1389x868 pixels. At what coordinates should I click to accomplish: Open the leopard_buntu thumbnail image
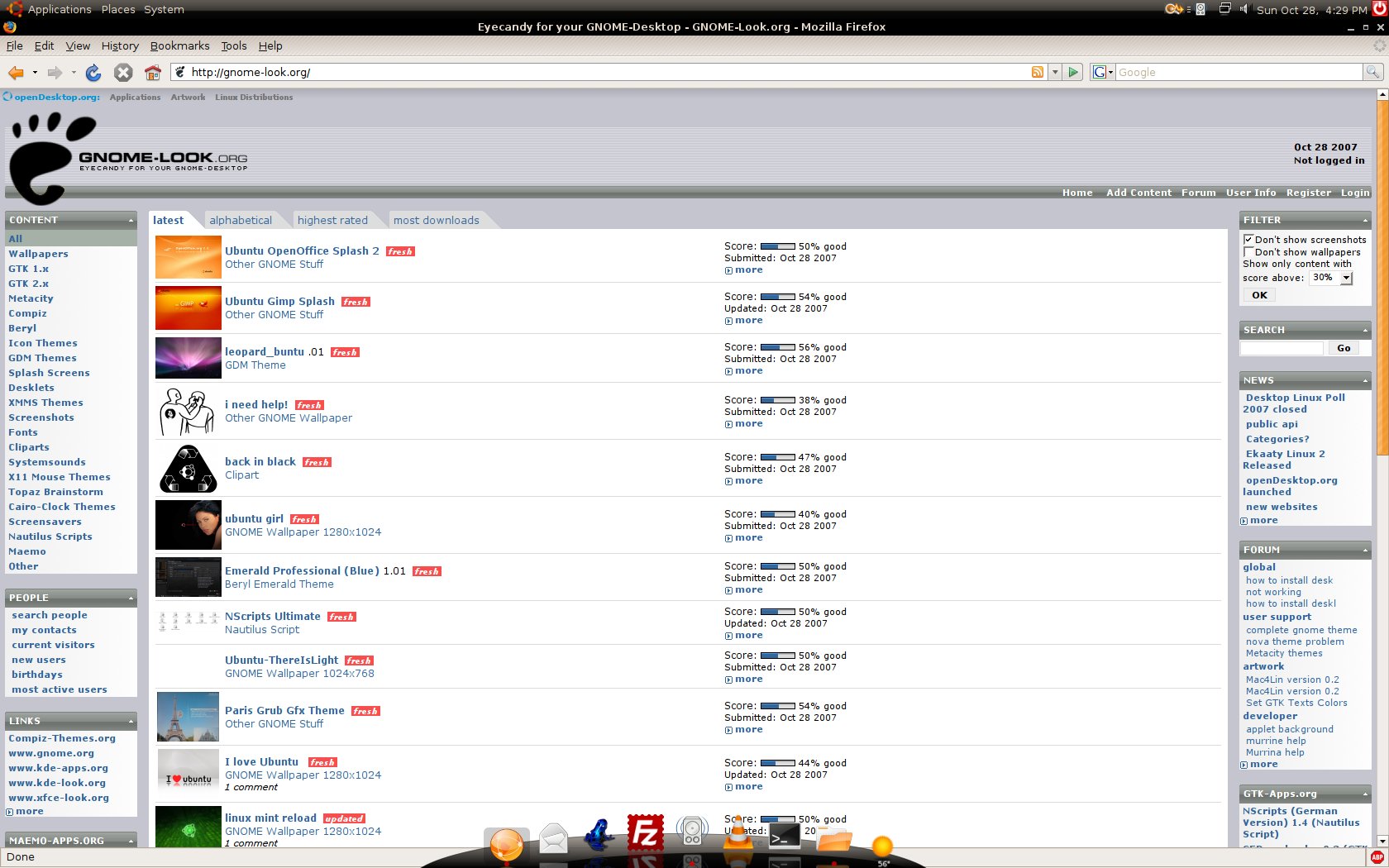pyautogui.click(x=189, y=358)
